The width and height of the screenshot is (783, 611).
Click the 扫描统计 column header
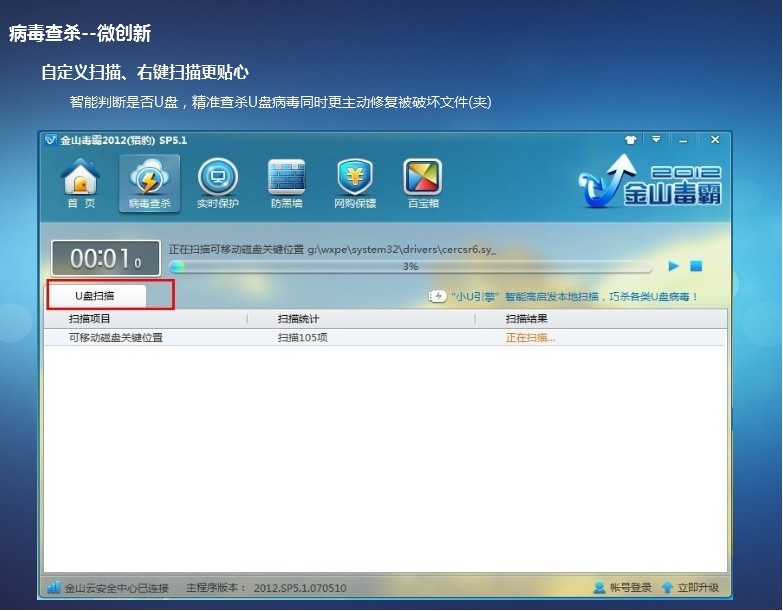click(298, 319)
